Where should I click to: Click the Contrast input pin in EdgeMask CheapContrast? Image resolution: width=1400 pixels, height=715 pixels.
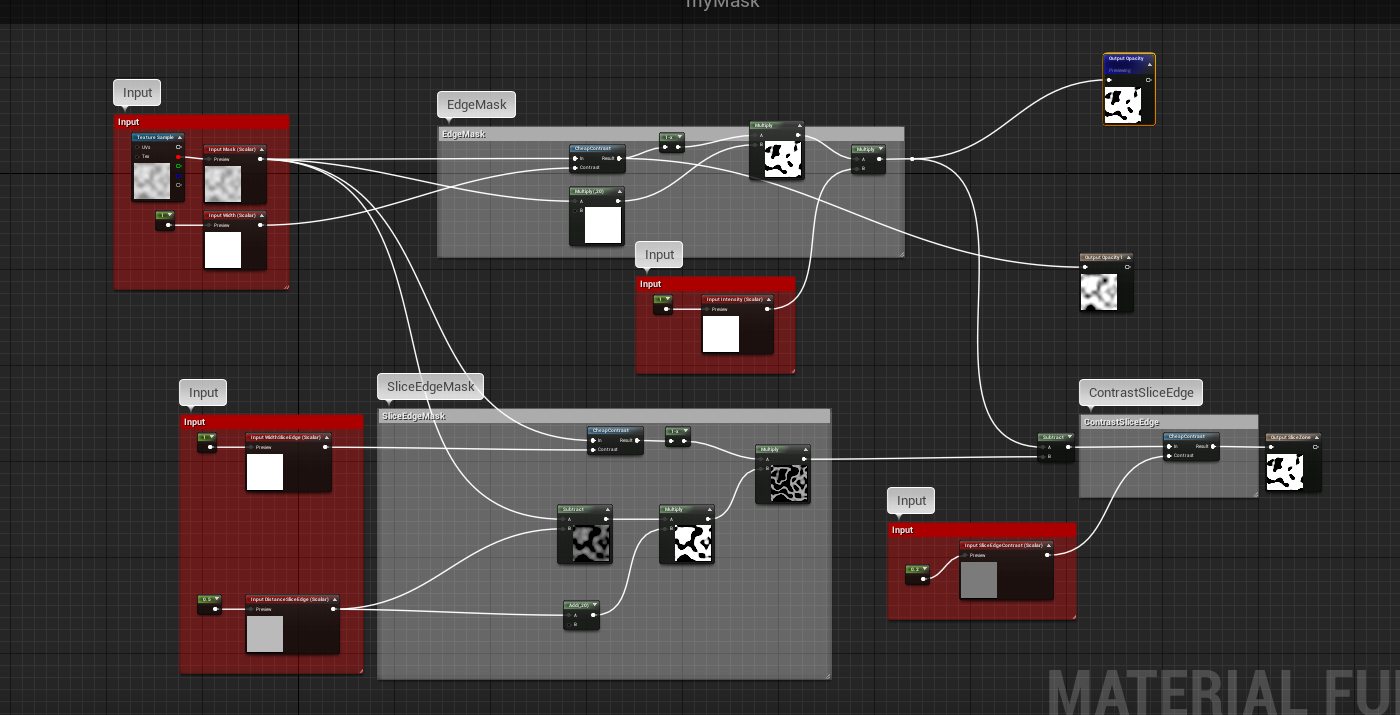[575, 167]
